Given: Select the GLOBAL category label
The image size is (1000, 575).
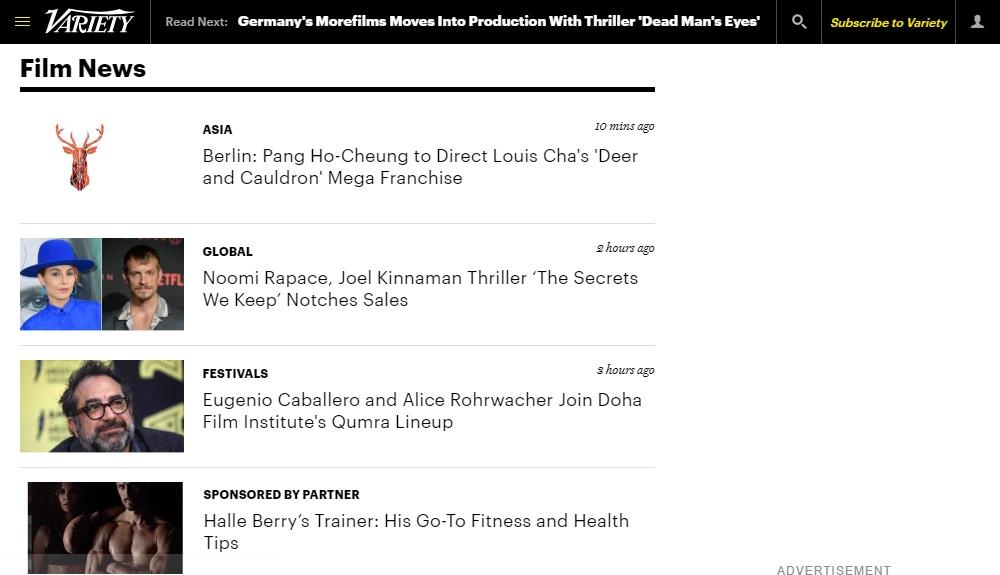Looking at the screenshot, I should (227, 251).
